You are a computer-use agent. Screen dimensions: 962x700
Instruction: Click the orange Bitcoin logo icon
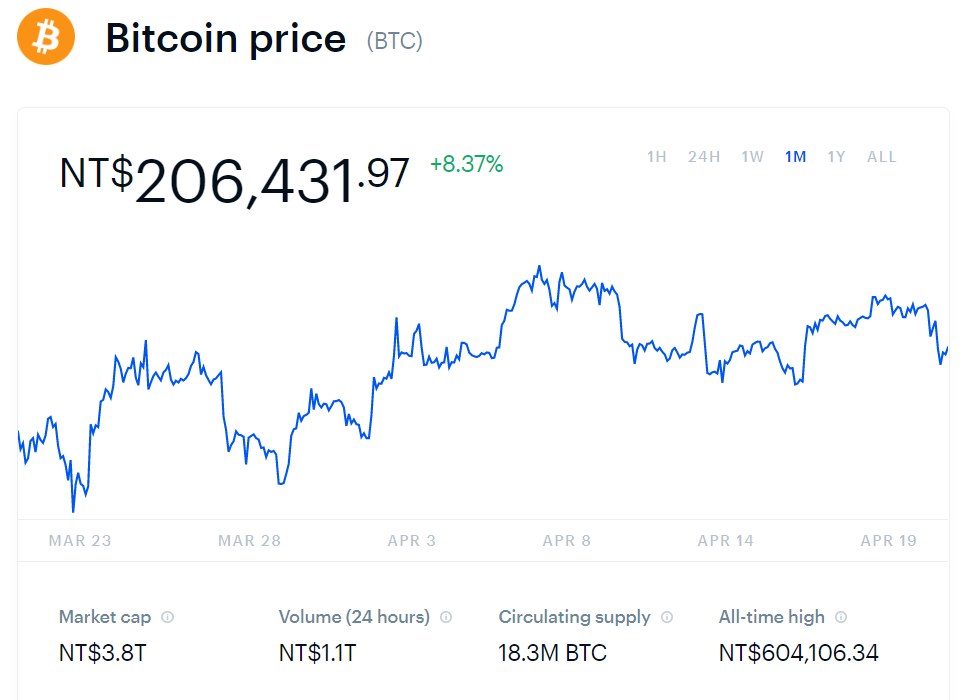tap(46, 36)
